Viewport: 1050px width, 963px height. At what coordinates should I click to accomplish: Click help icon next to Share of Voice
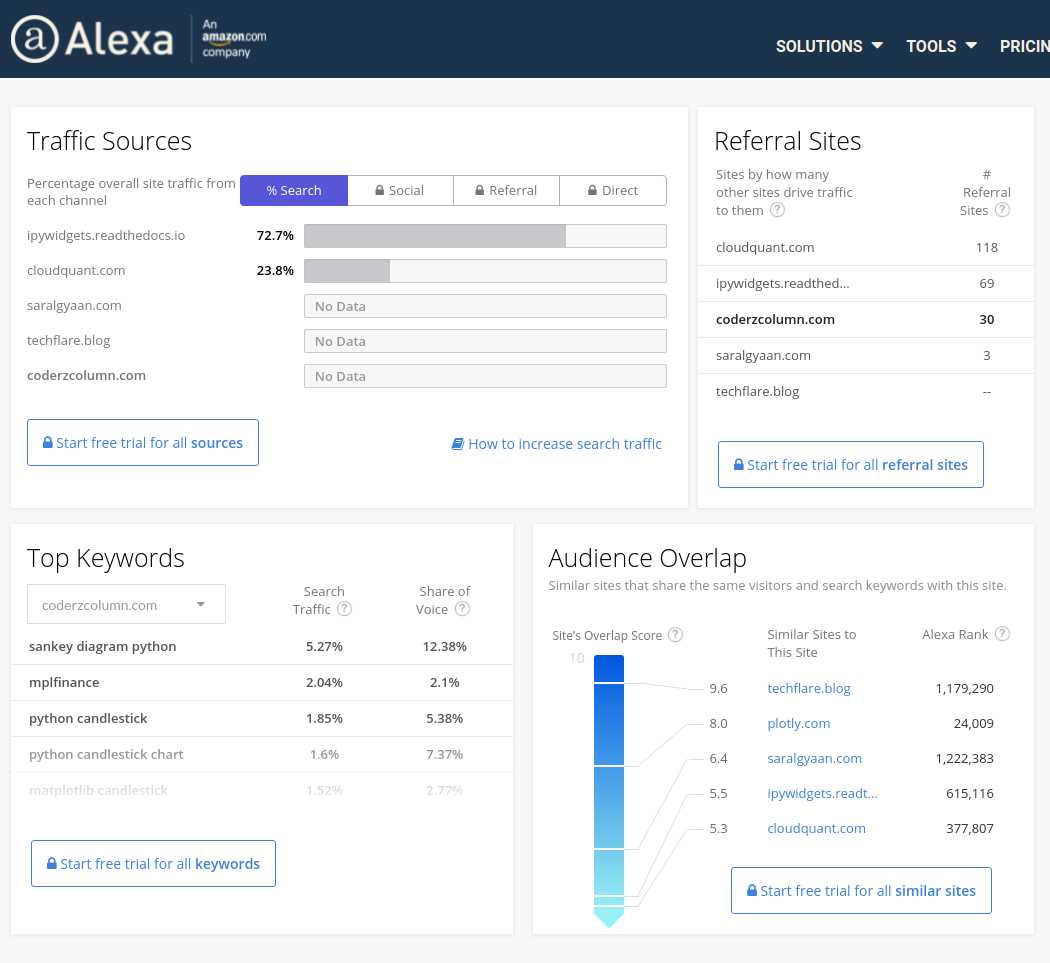click(462, 609)
